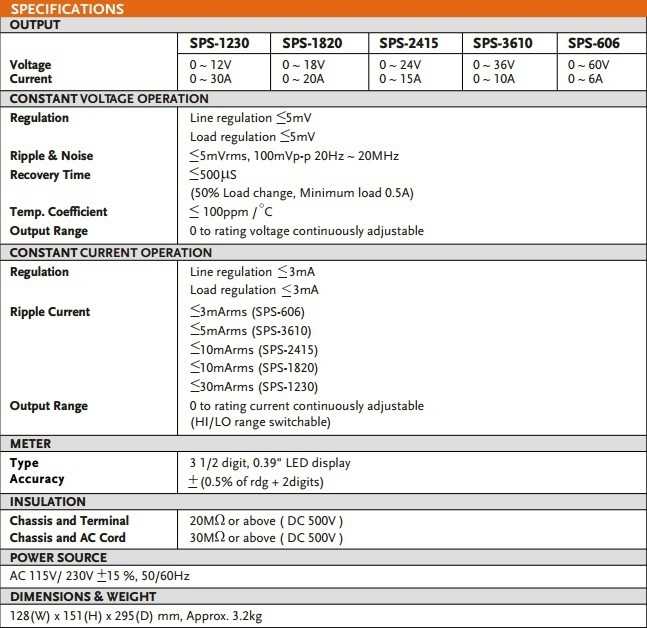
Task: Click Regulation label under Constant Current
Action: pos(39,272)
